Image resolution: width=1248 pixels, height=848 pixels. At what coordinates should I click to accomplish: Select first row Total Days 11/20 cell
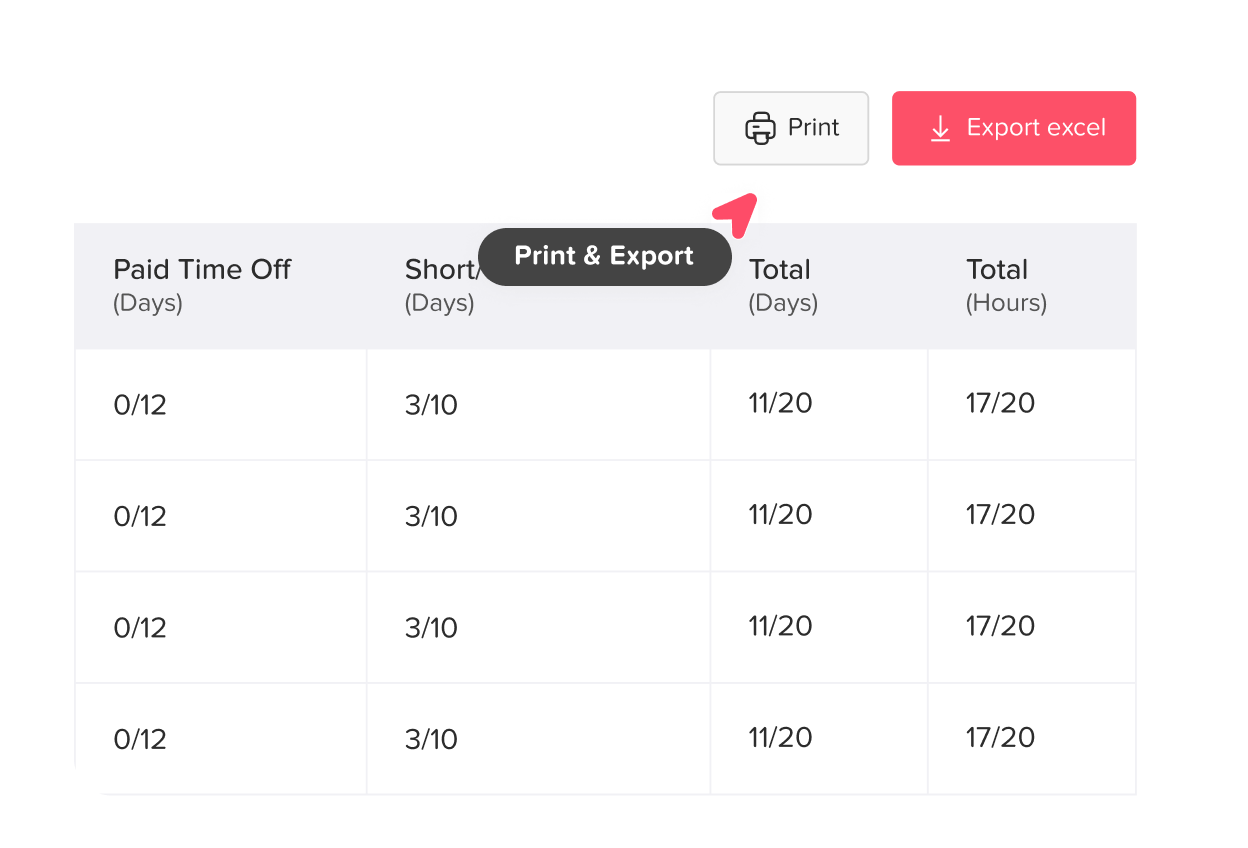pyautogui.click(x=780, y=403)
